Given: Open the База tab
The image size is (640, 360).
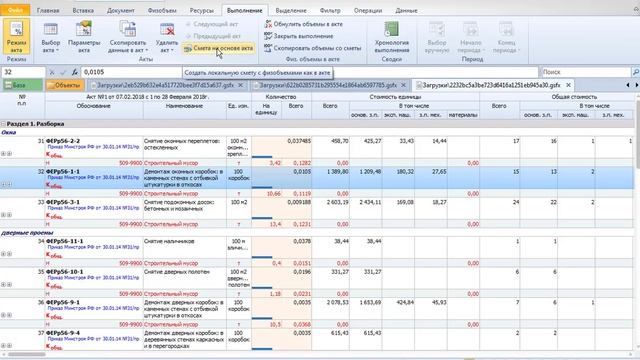Looking at the screenshot, I should [x=22, y=85].
